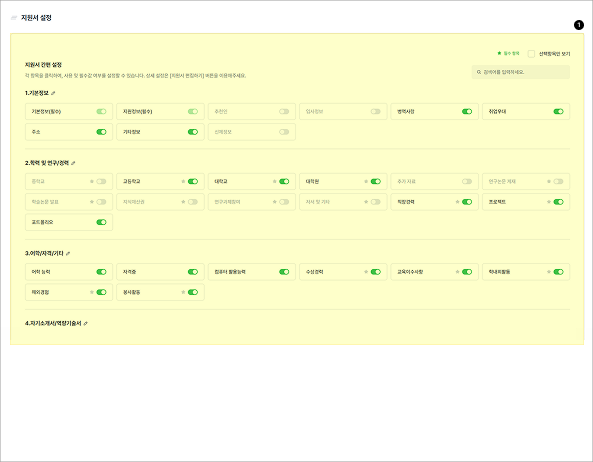
Task: Check the 선택항목만 보기 checkbox
Action: 531,54
